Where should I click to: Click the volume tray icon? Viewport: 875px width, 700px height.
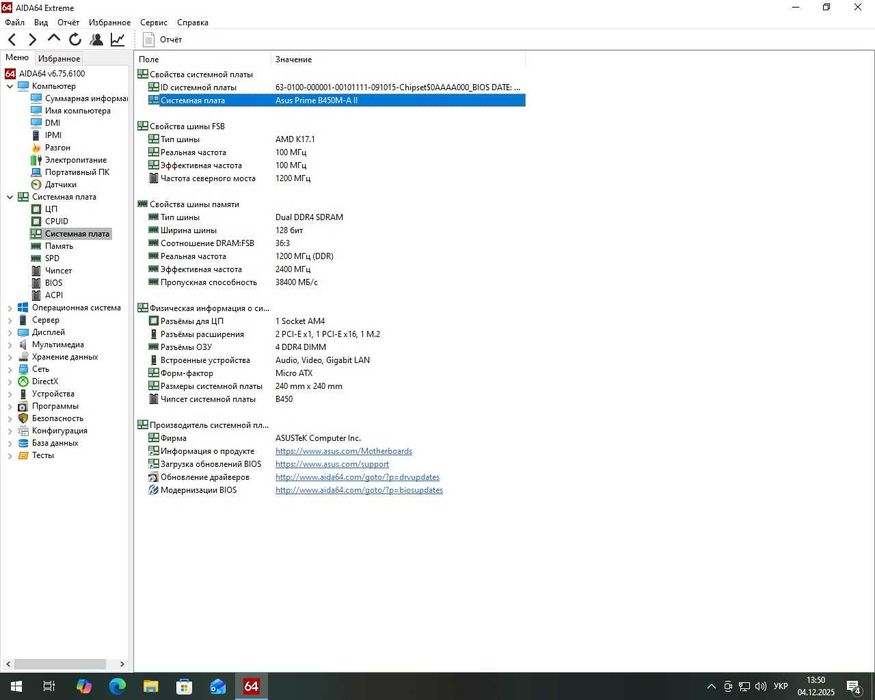pyautogui.click(x=761, y=687)
